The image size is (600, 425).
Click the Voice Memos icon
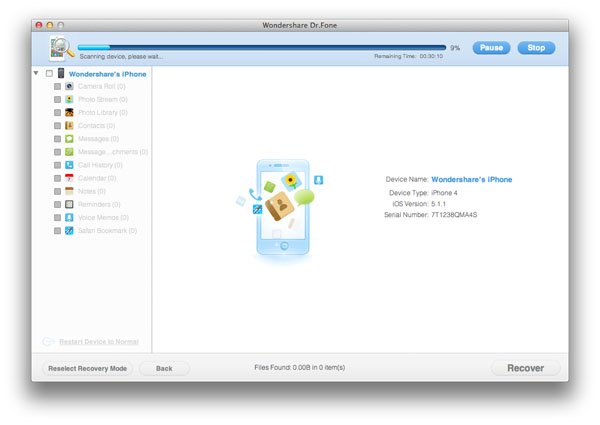tap(69, 218)
